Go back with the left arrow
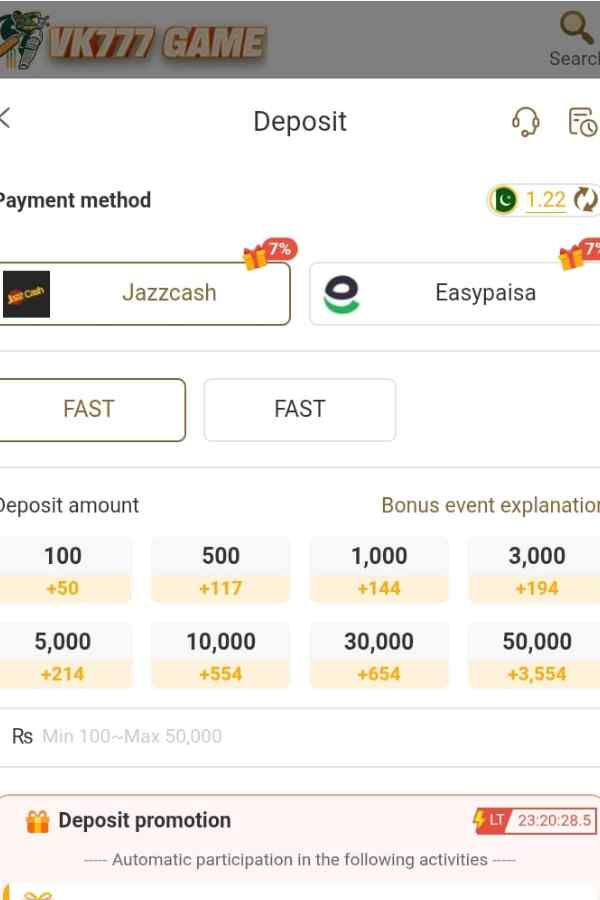The height and width of the screenshot is (900, 600). pyautogui.click(x=6, y=118)
